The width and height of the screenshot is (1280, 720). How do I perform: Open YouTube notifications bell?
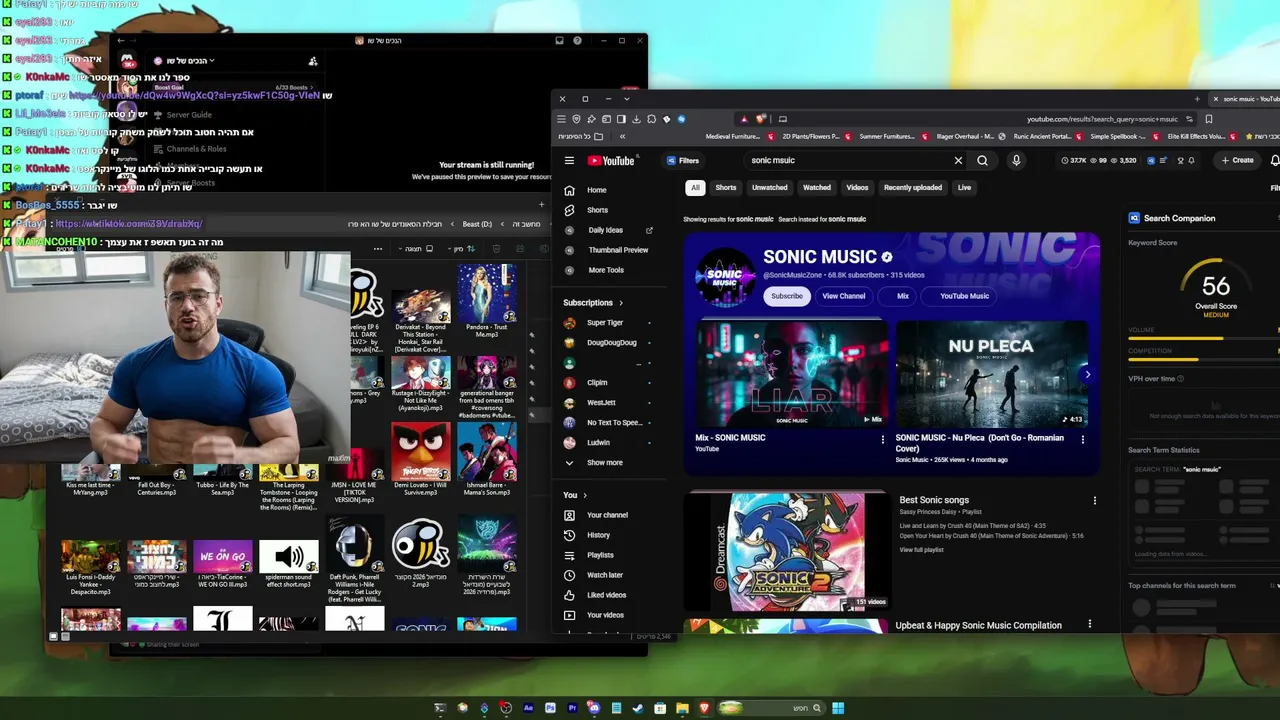pos(1275,160)
